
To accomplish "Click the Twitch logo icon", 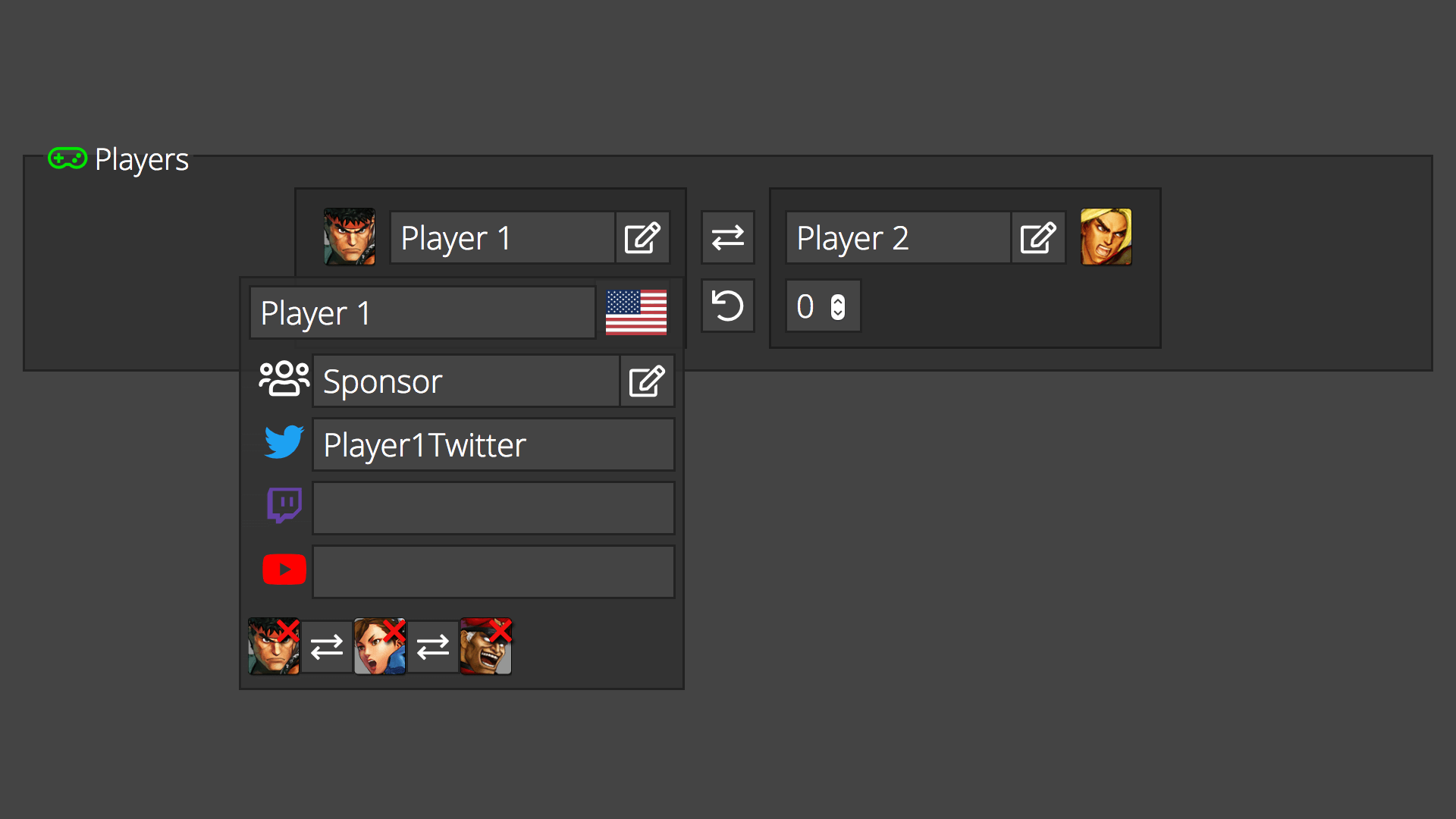I will 284,505.
